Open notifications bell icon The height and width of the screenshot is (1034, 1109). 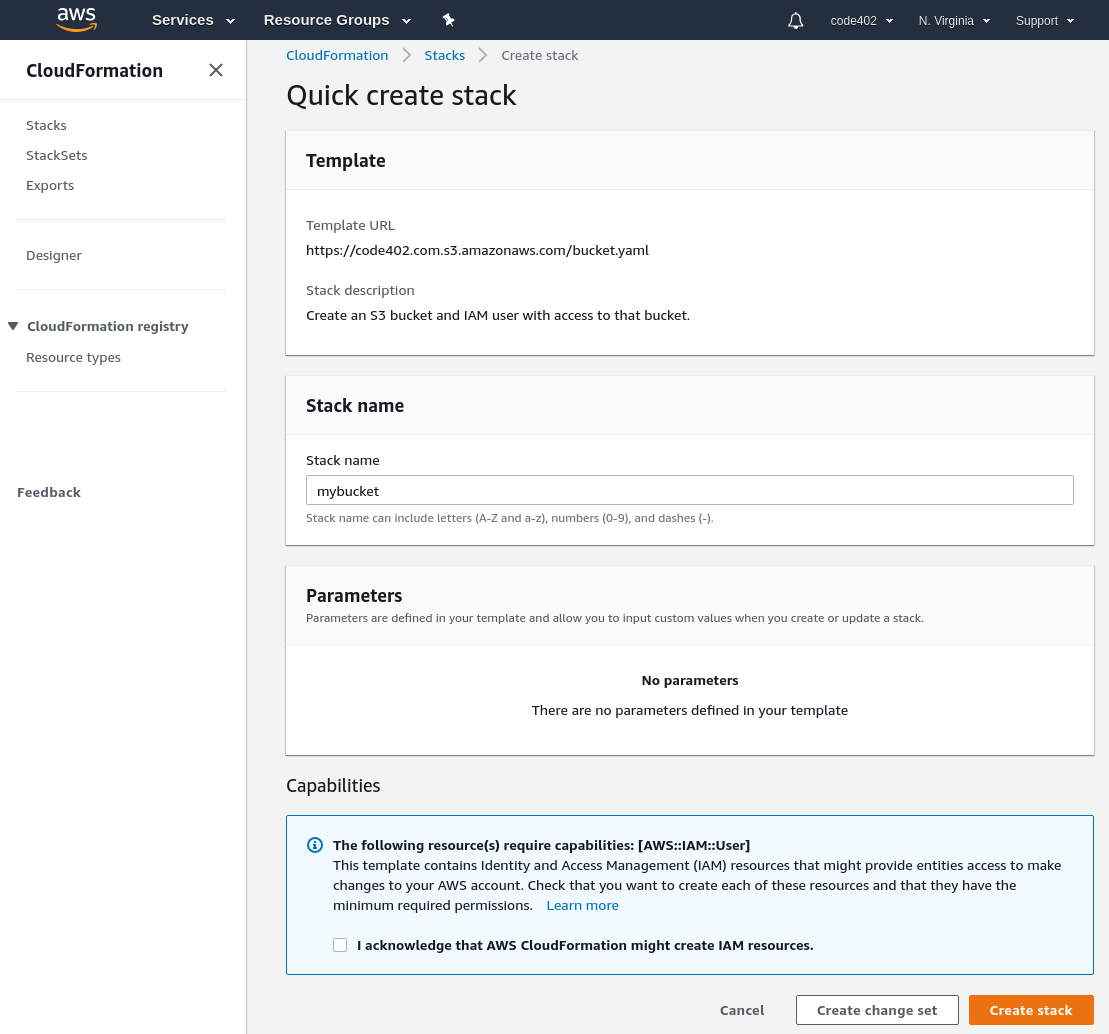point(796,21)
